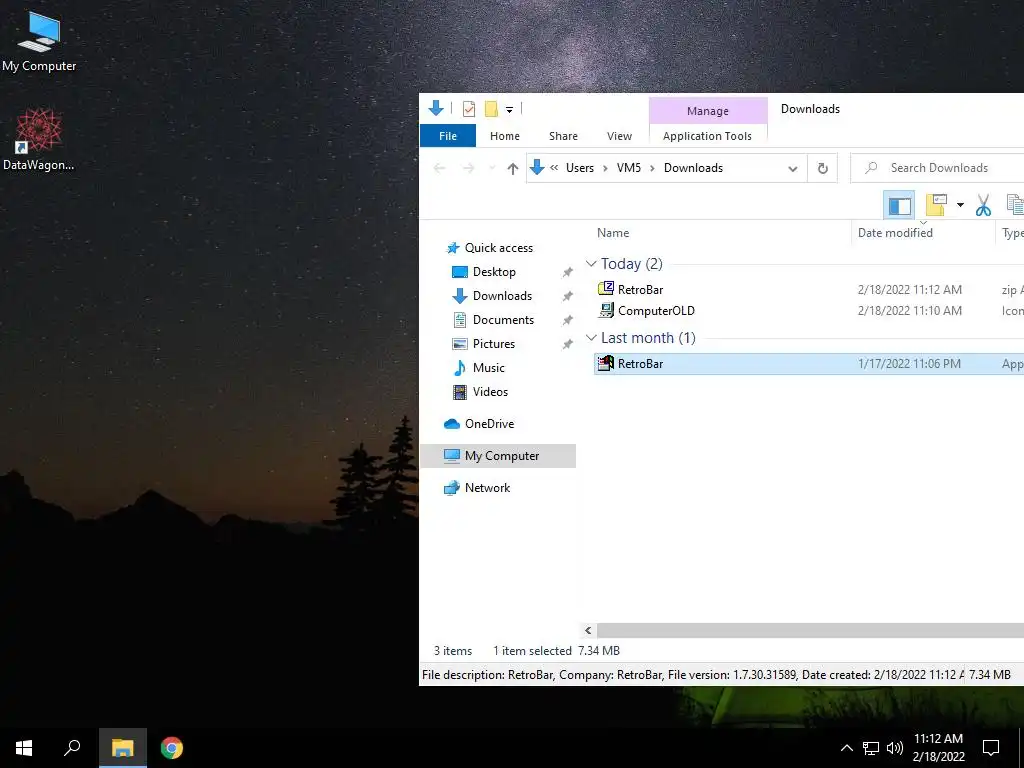Click the Forward navigation arrow
This screenshot has width=1024, height=768.
[468, 168]
